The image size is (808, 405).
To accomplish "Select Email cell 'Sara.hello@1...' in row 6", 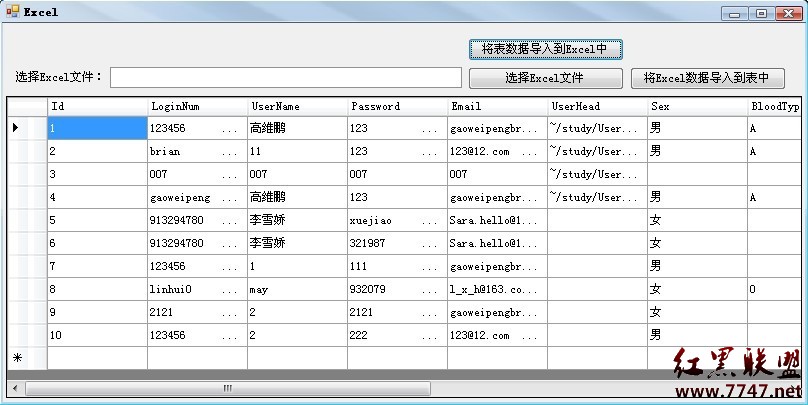I will (x=497, y=243).
